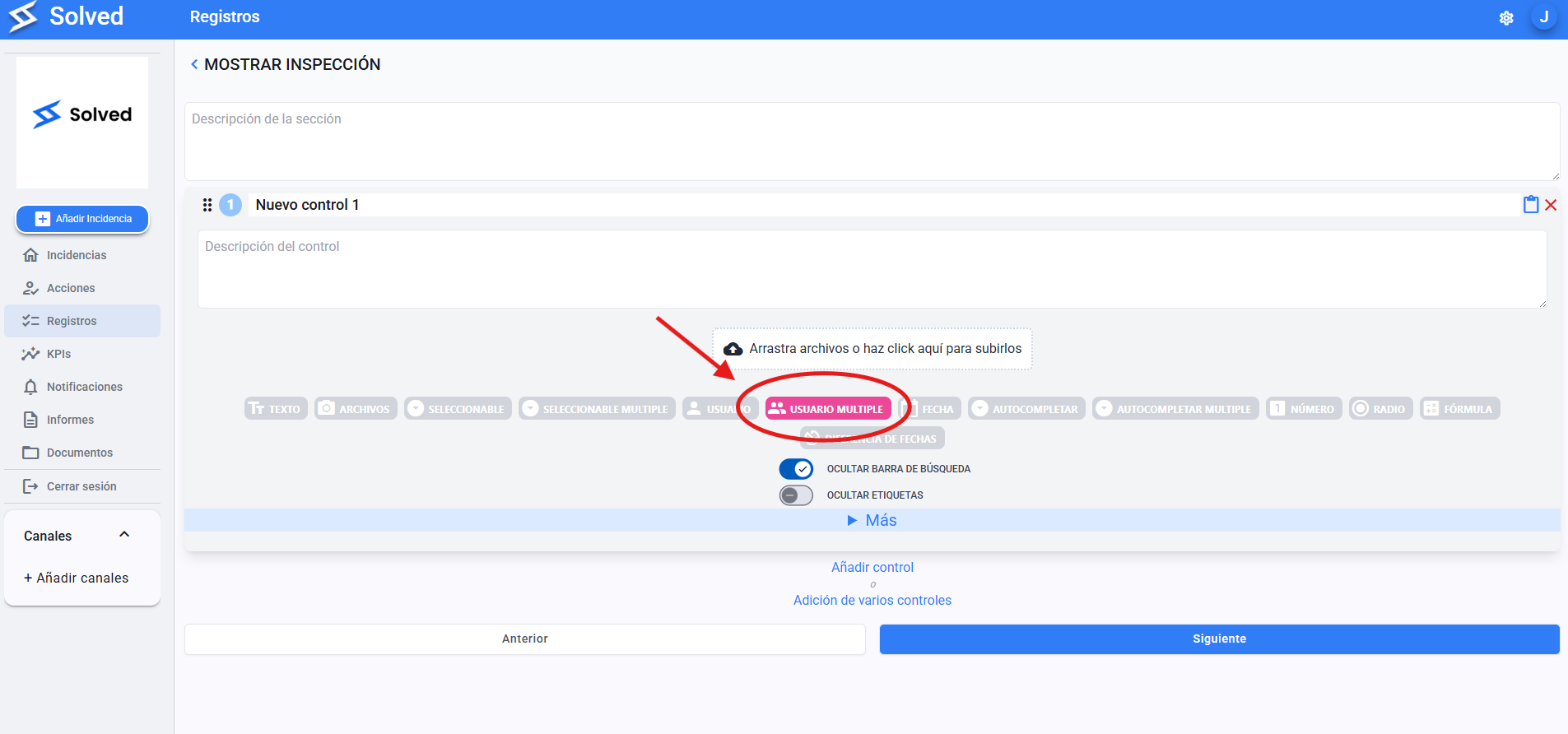Open Notificaciones in the sidebar

(x=82, y=387)
